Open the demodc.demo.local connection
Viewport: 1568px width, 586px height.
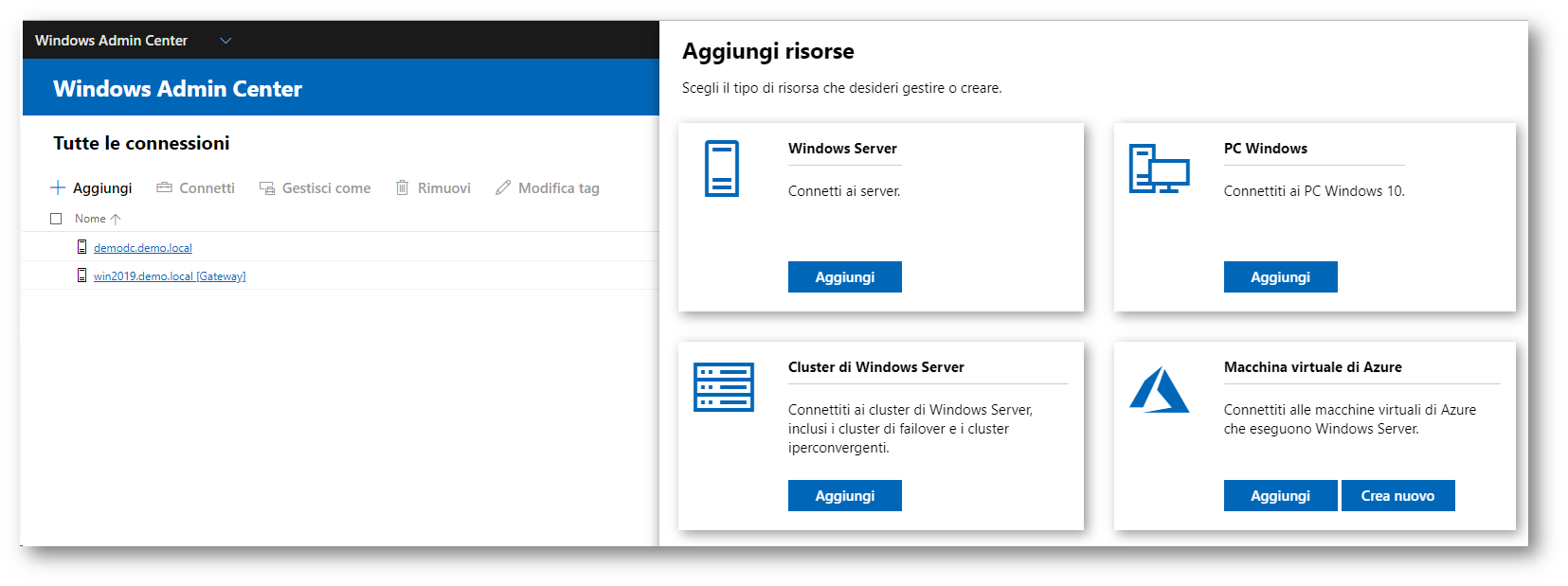pyautogui.click(x=142, y=248)
